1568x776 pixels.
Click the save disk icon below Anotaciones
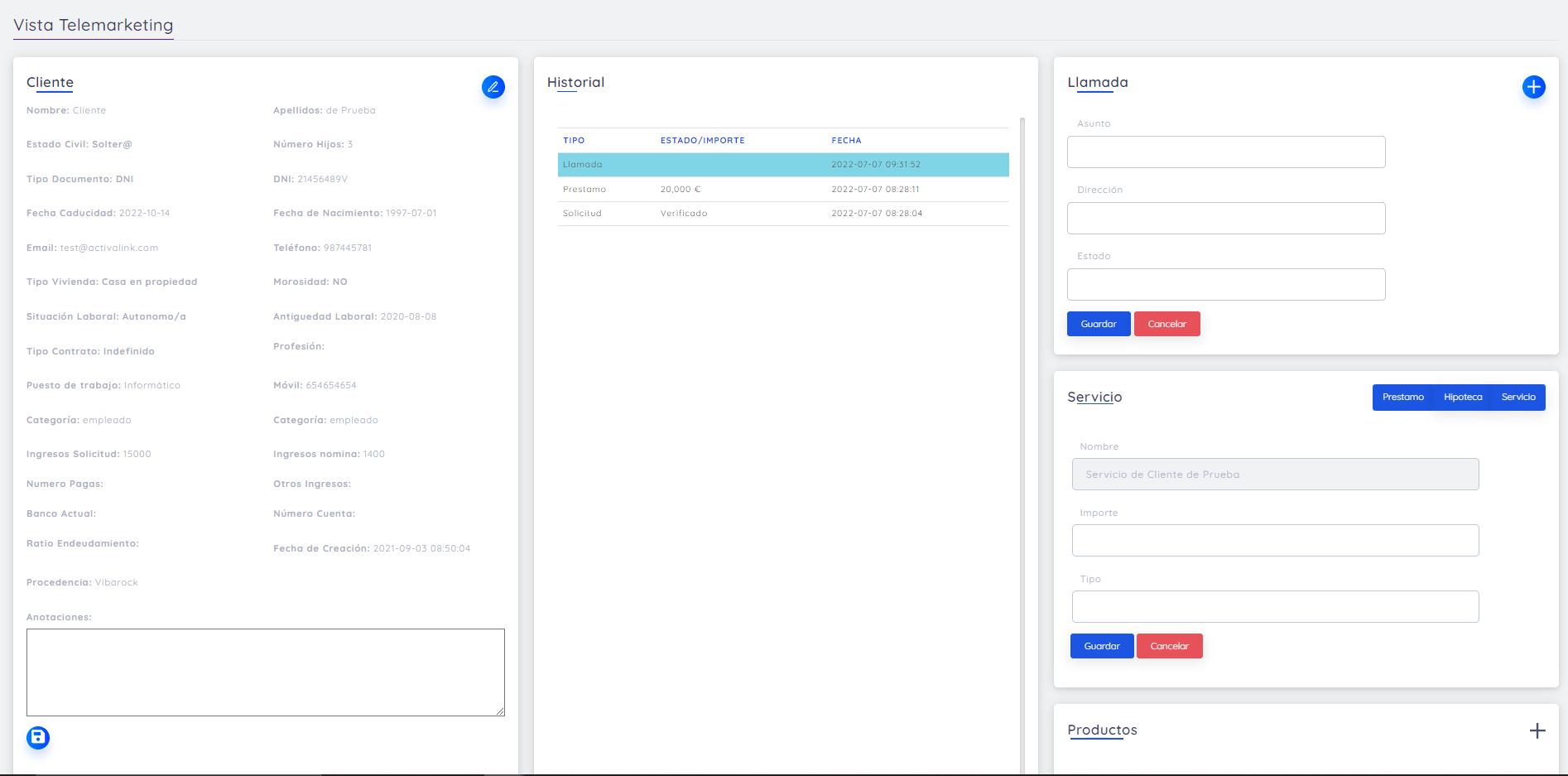[38, 737]
